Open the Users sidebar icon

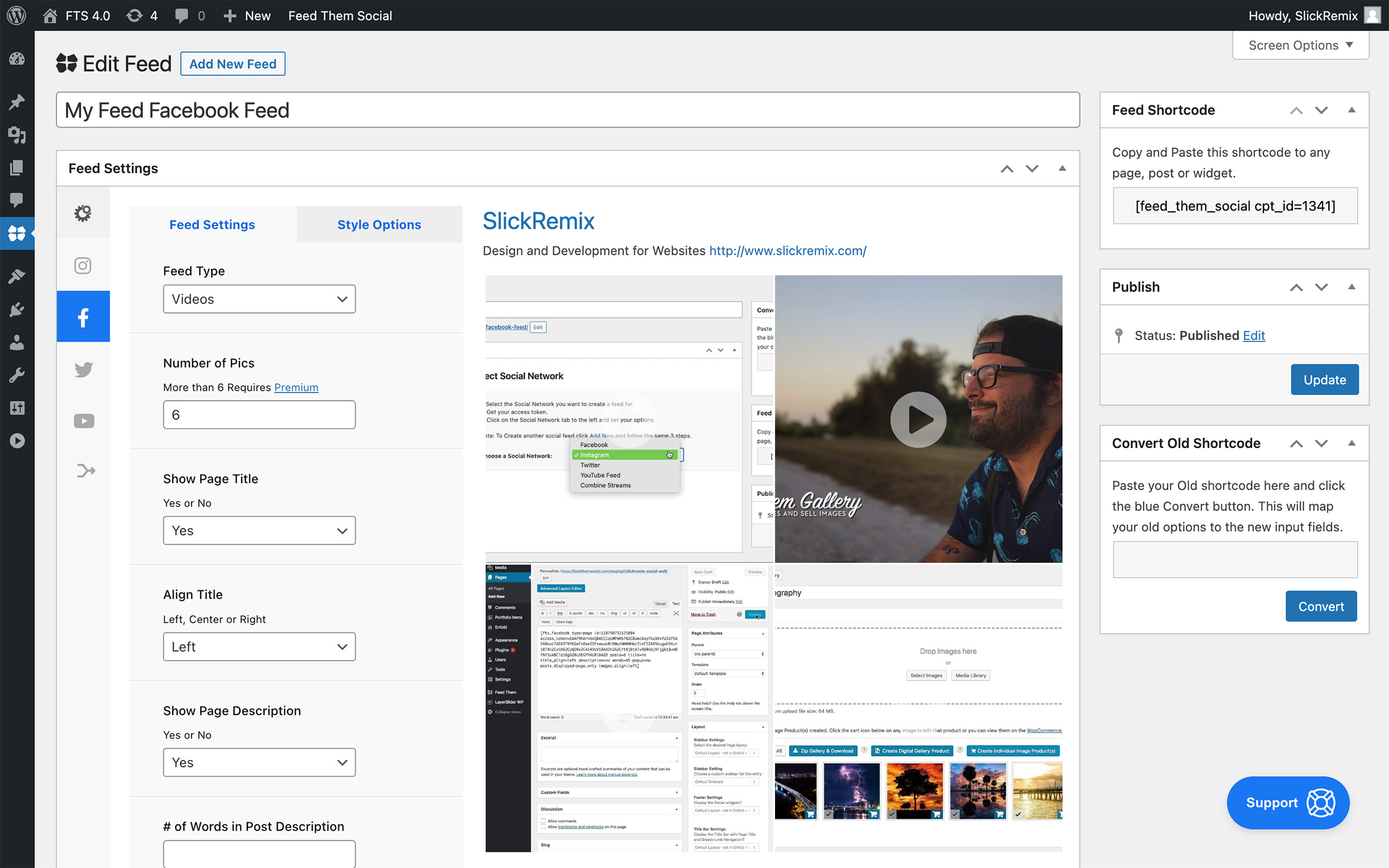pos(17,343)
